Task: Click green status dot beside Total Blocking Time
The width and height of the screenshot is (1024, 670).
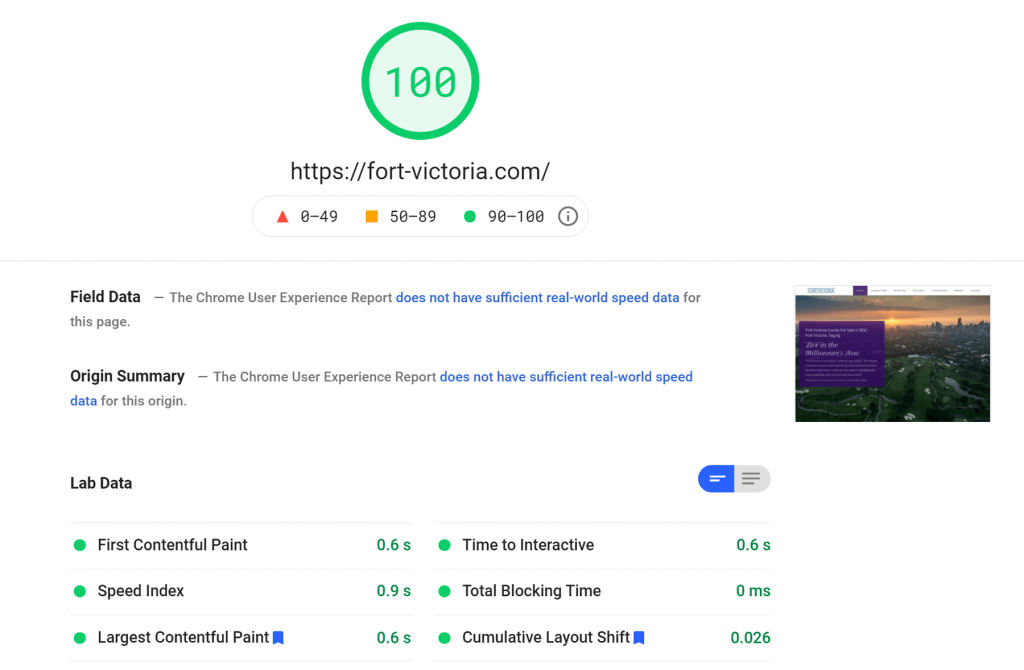Action: (445, 591)
